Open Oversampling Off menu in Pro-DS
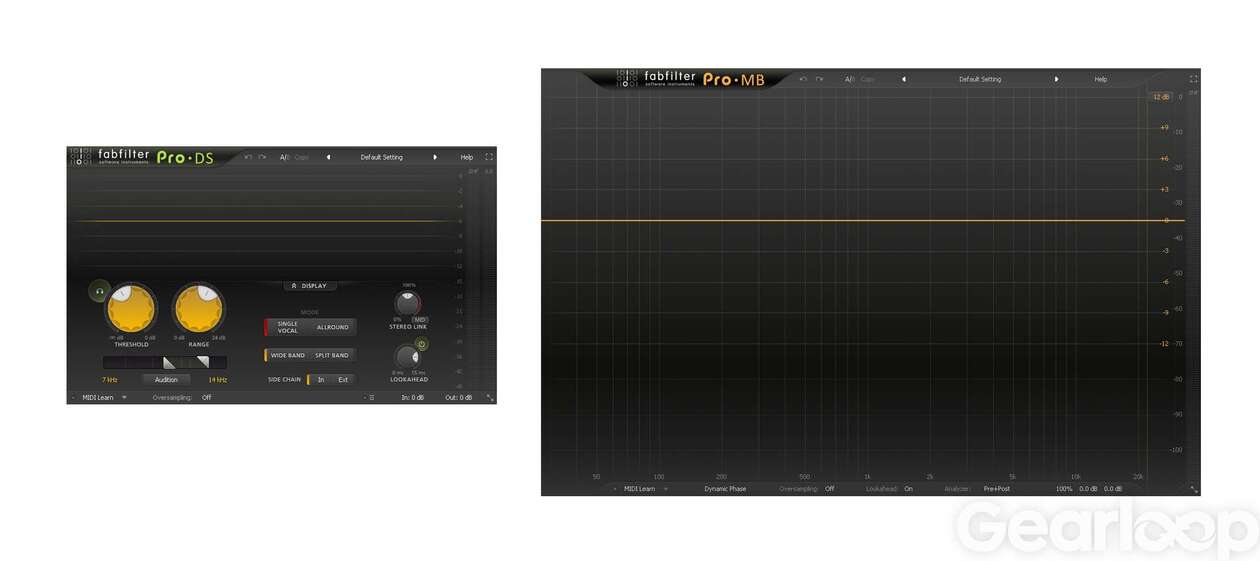The height and width of the screenshot is (561, 1260). tap(206, 397)
